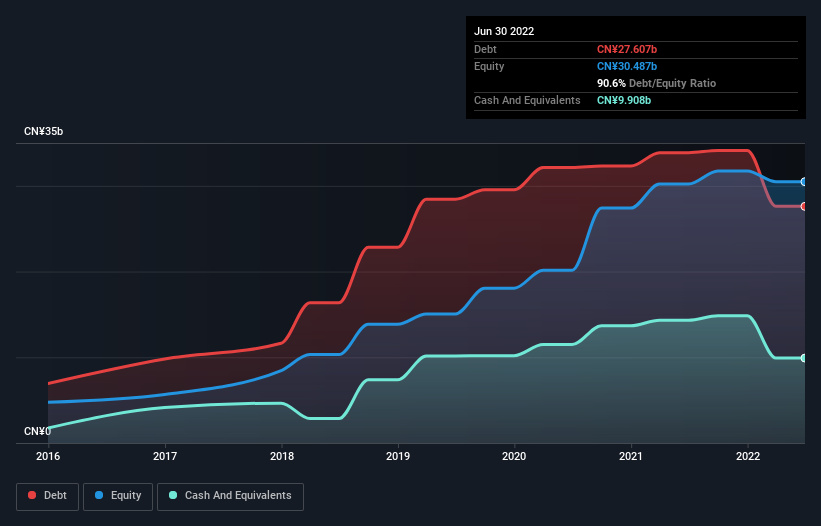Click the 90.6% Debt/Equity Ratio text
Screen dimensions: 821x526
656,83
